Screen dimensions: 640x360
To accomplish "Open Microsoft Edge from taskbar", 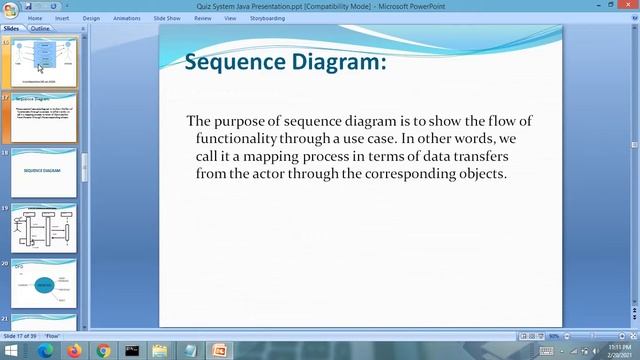I will 45,351.
